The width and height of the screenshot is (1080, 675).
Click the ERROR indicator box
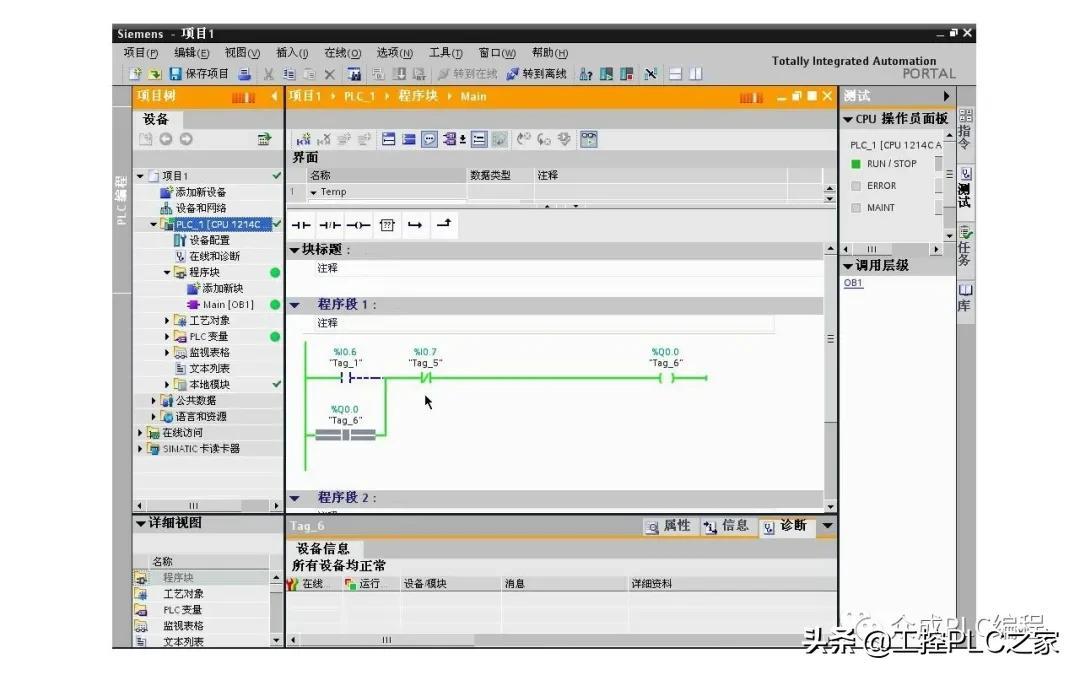click(x=855, y=186)
